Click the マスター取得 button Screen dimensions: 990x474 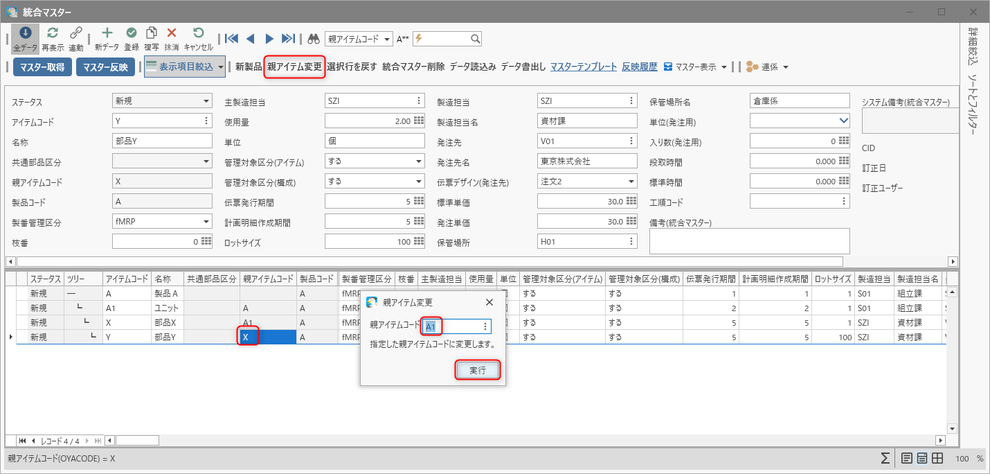[x=41, y=67]
